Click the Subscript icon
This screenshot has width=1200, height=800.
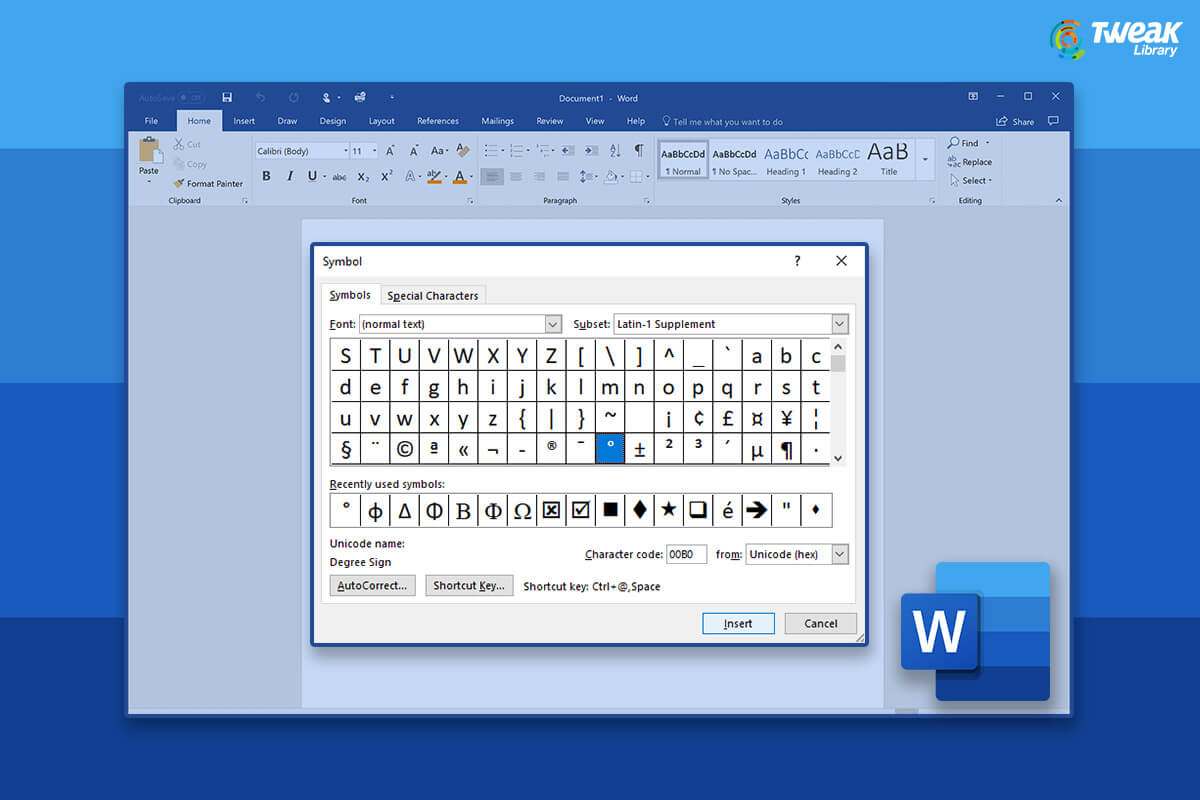tap(362, 176)
